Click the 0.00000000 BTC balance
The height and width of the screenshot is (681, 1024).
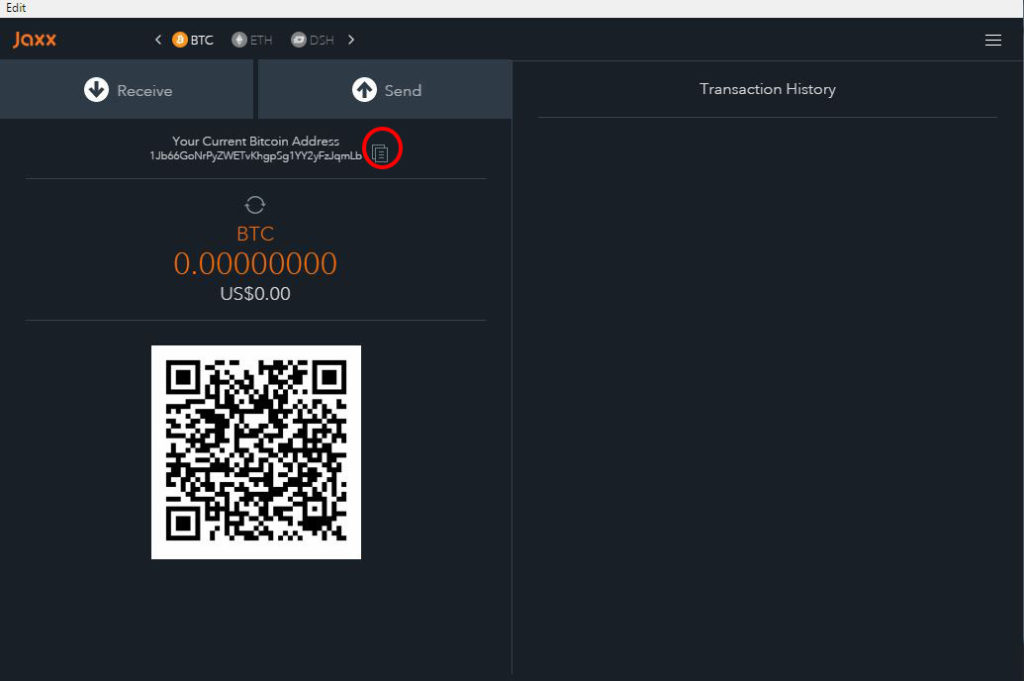click(255, 264)
